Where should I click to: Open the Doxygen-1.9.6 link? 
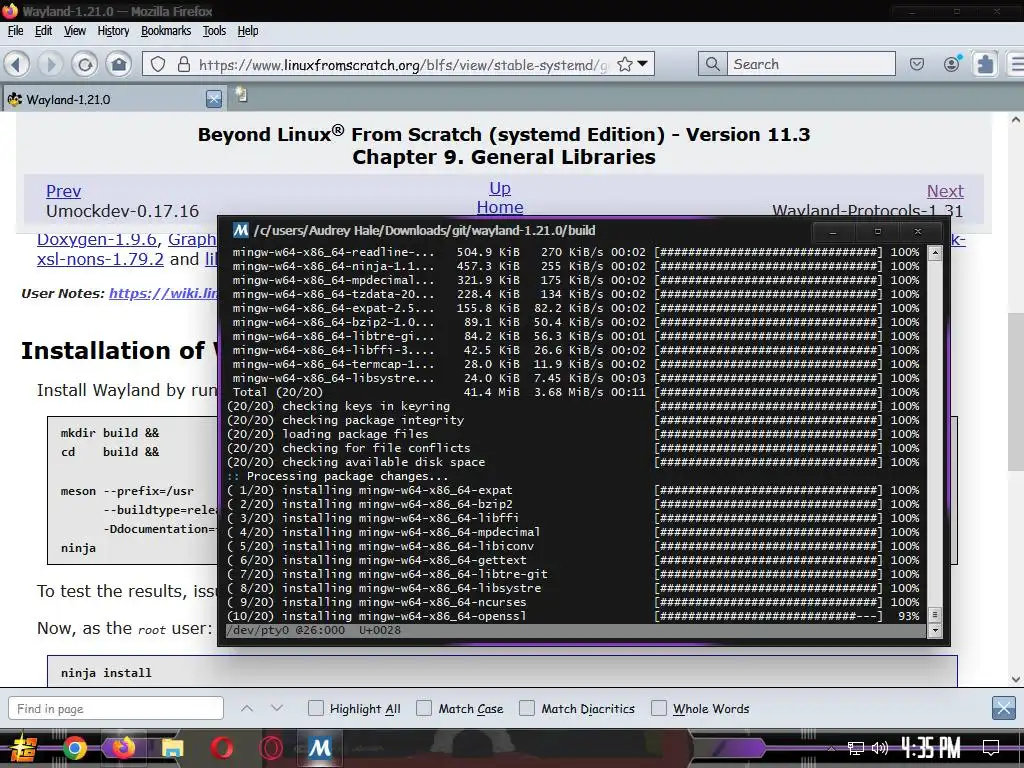pos(97,240)
